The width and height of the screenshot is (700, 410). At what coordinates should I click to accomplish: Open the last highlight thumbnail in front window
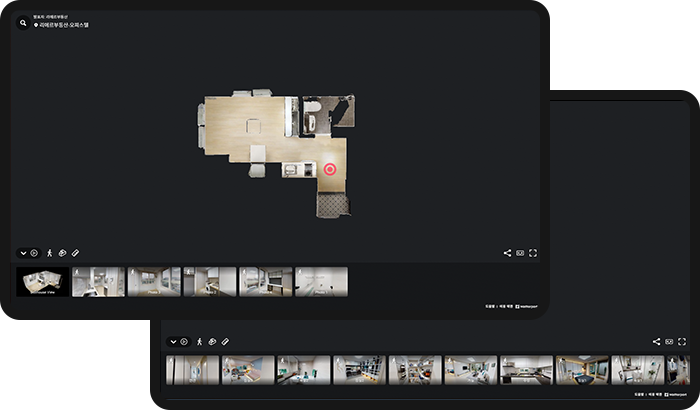coord(321,281)
